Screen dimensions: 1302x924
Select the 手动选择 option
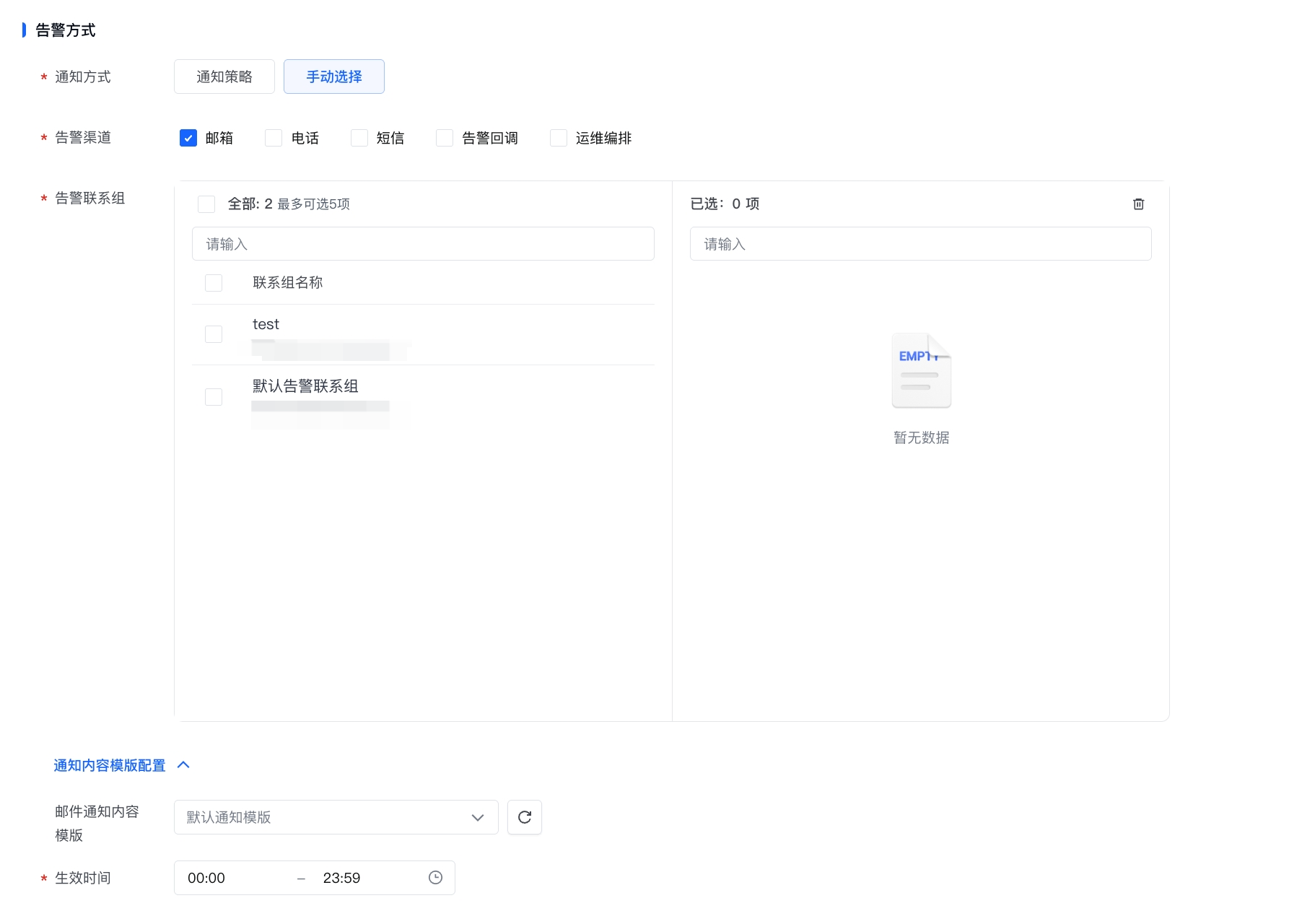pos(334,77)
